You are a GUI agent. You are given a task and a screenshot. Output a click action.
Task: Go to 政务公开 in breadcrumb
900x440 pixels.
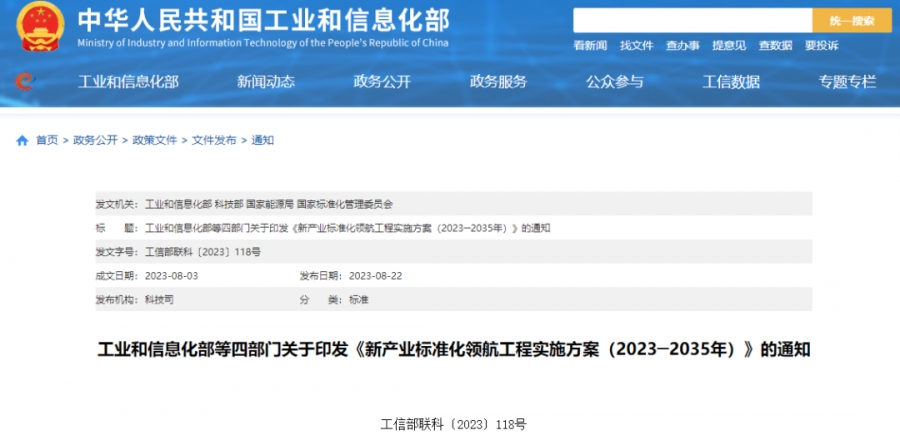click(95, 141)
